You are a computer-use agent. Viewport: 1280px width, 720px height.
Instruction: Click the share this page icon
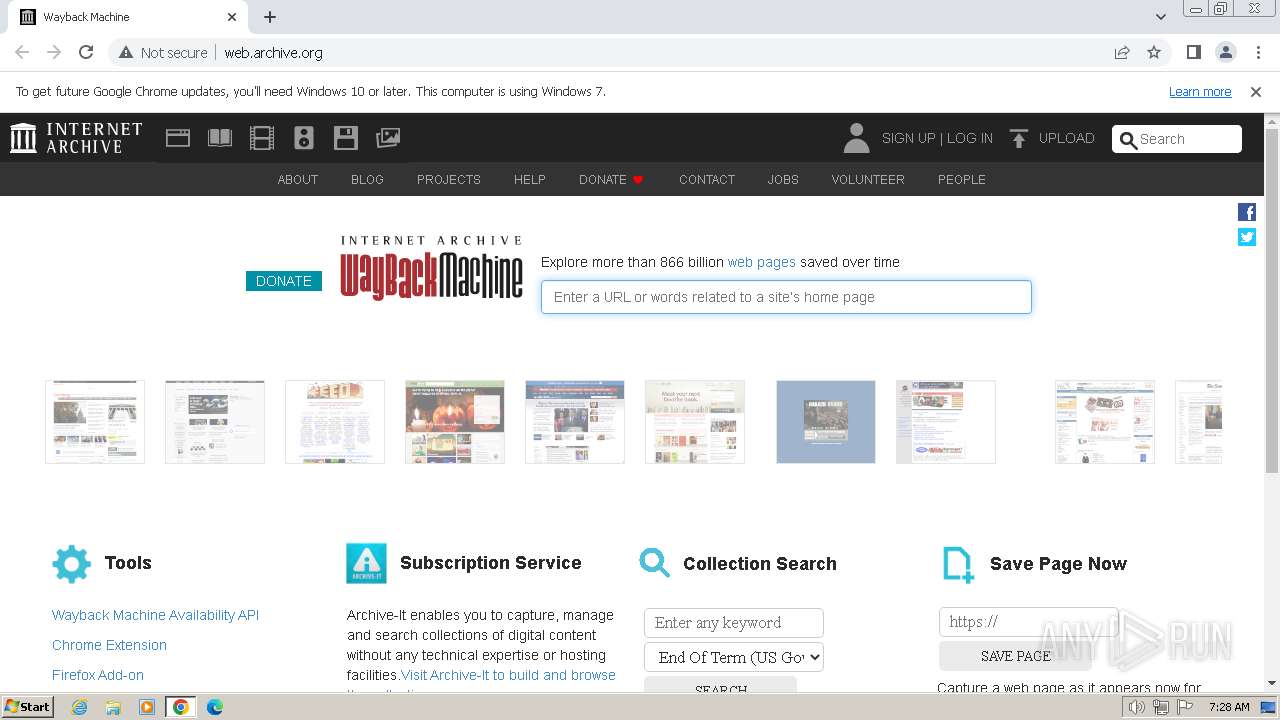1122,52
